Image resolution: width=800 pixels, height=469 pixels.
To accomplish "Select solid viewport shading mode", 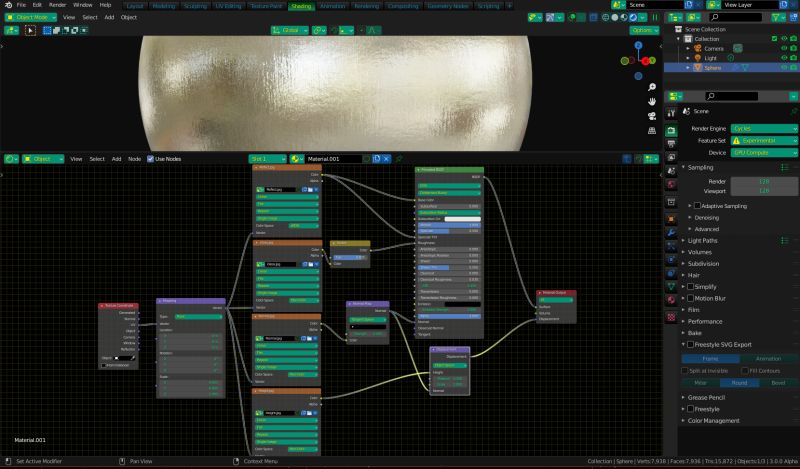I will [615, 17].
